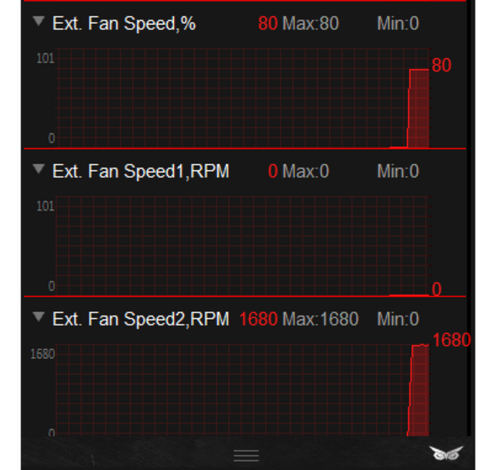This screenshot has width=500, height=470.
Task: Collapse the Ext. Fan Speed2,RPM graph triangle
Action: (39, 317)
